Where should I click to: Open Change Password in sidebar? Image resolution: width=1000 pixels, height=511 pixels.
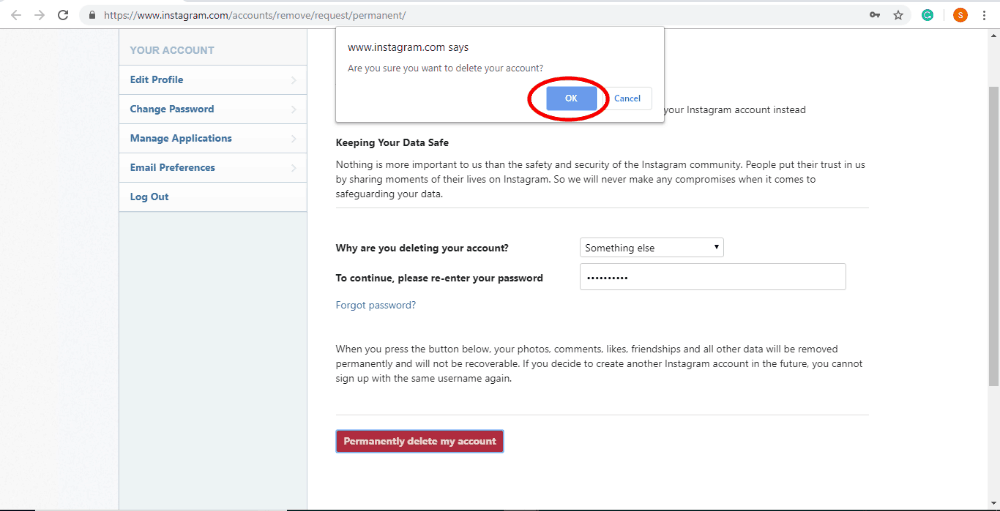pos(212,109)
